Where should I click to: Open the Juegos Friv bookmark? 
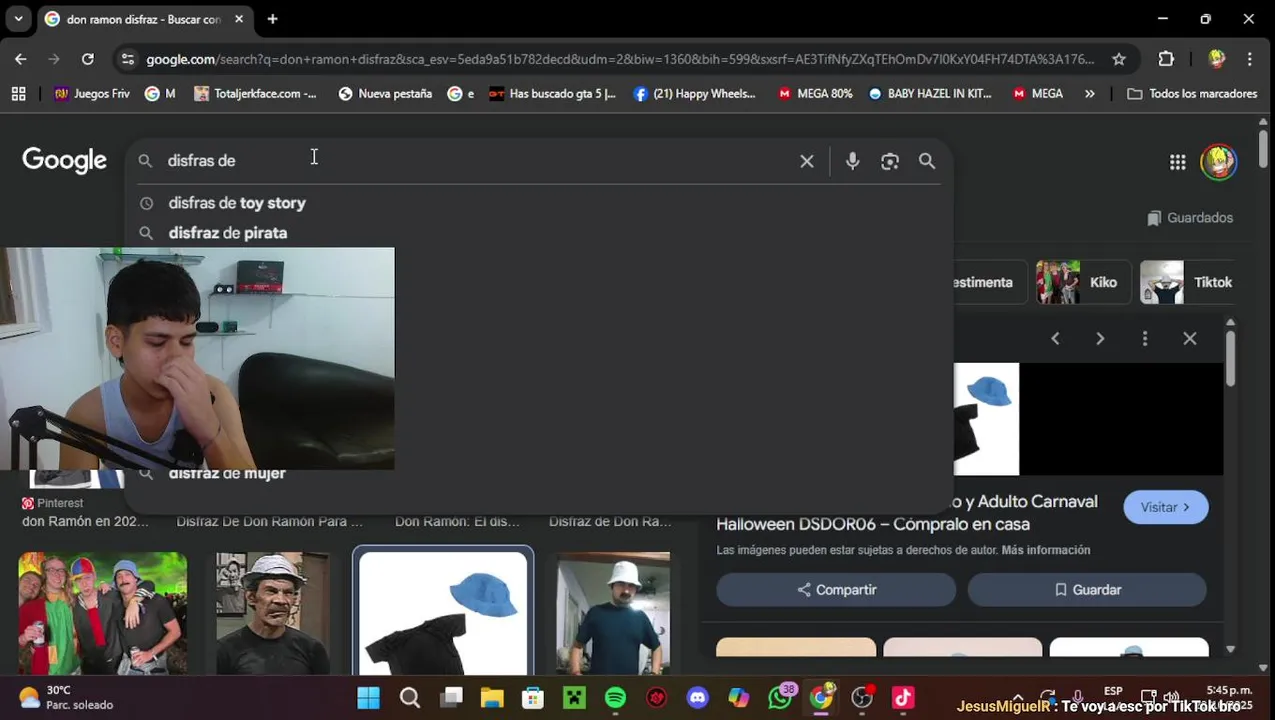[92, 93]
